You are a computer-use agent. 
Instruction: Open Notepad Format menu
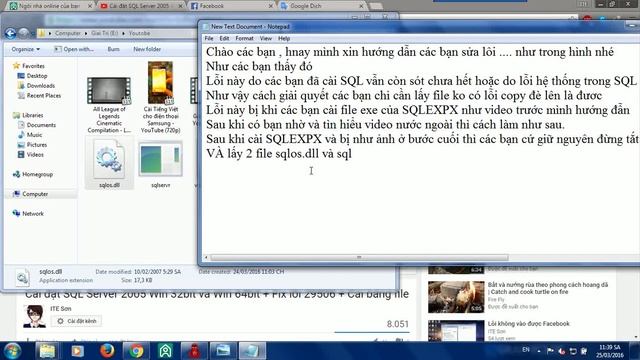[x=244, y=38]
